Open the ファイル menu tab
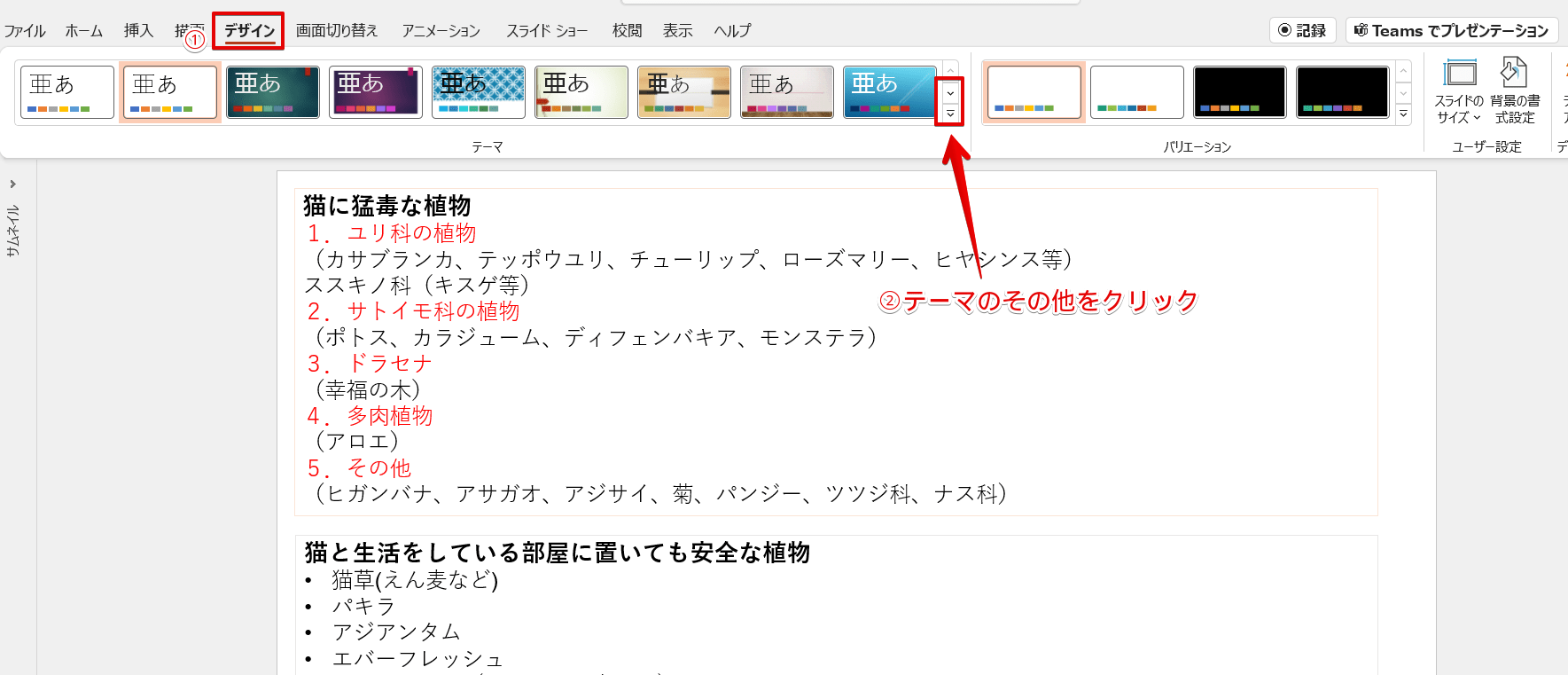Viewport: 1568px width, 675px height. pos(25,31)
